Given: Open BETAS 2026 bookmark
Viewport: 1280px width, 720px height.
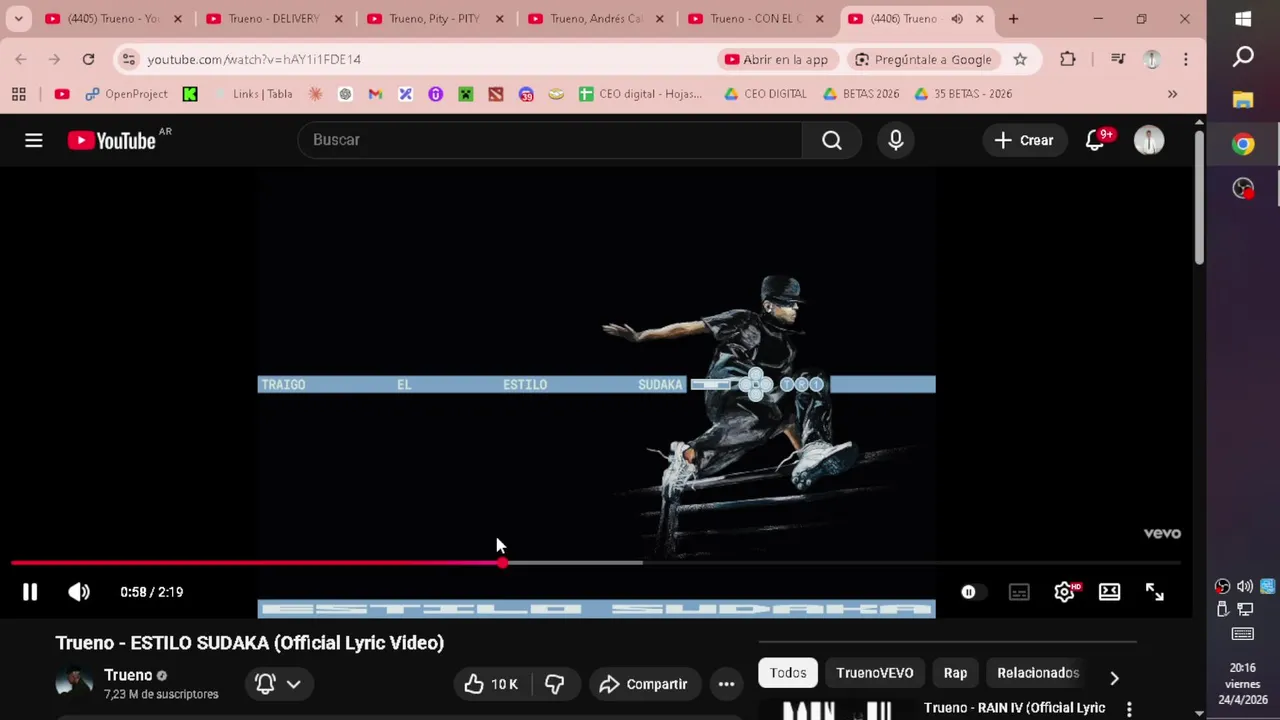Looking at the screenshot, I should [861, 94].
